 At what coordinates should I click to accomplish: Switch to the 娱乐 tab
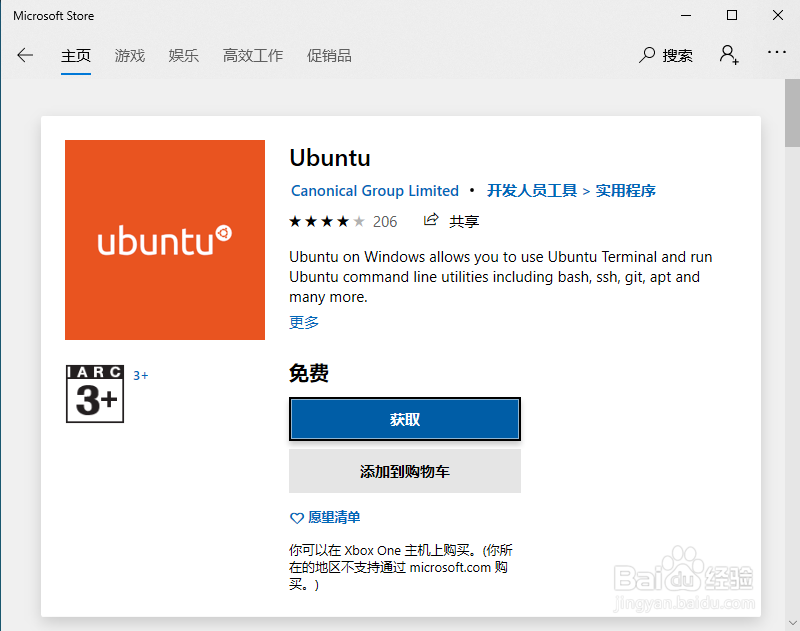point(184,55)
